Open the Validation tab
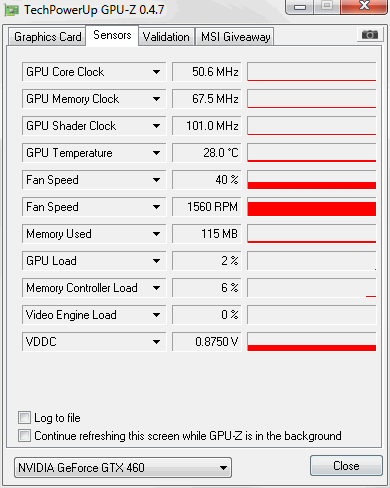This screenshot has height=488, width=390. [166, 37]
